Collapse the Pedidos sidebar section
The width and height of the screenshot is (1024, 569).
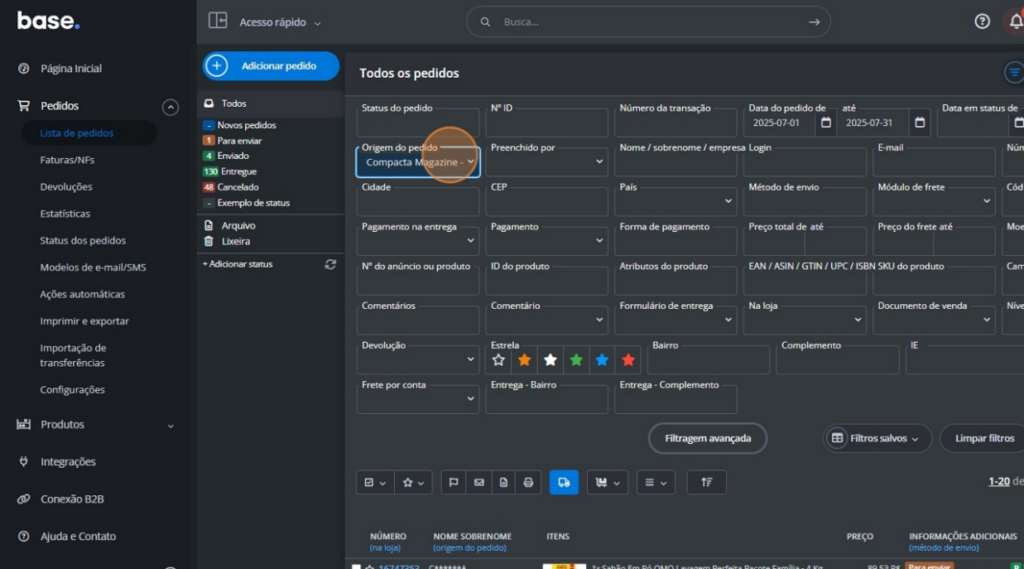(171, 106)
